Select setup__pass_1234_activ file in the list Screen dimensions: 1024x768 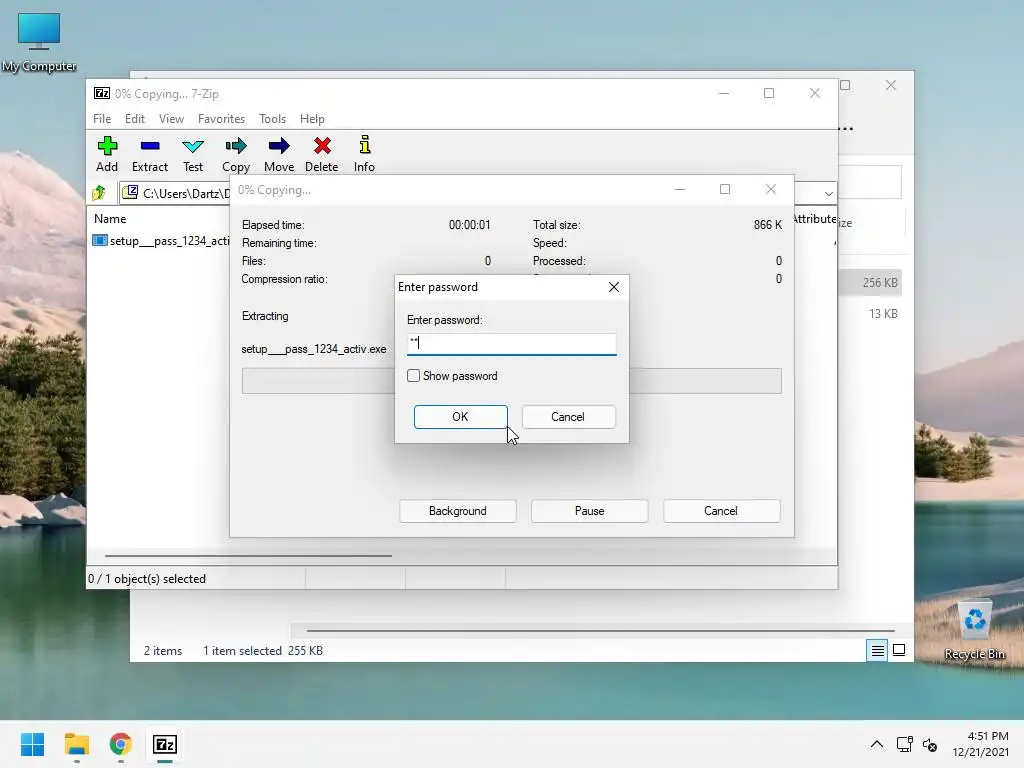click(161, 240)
